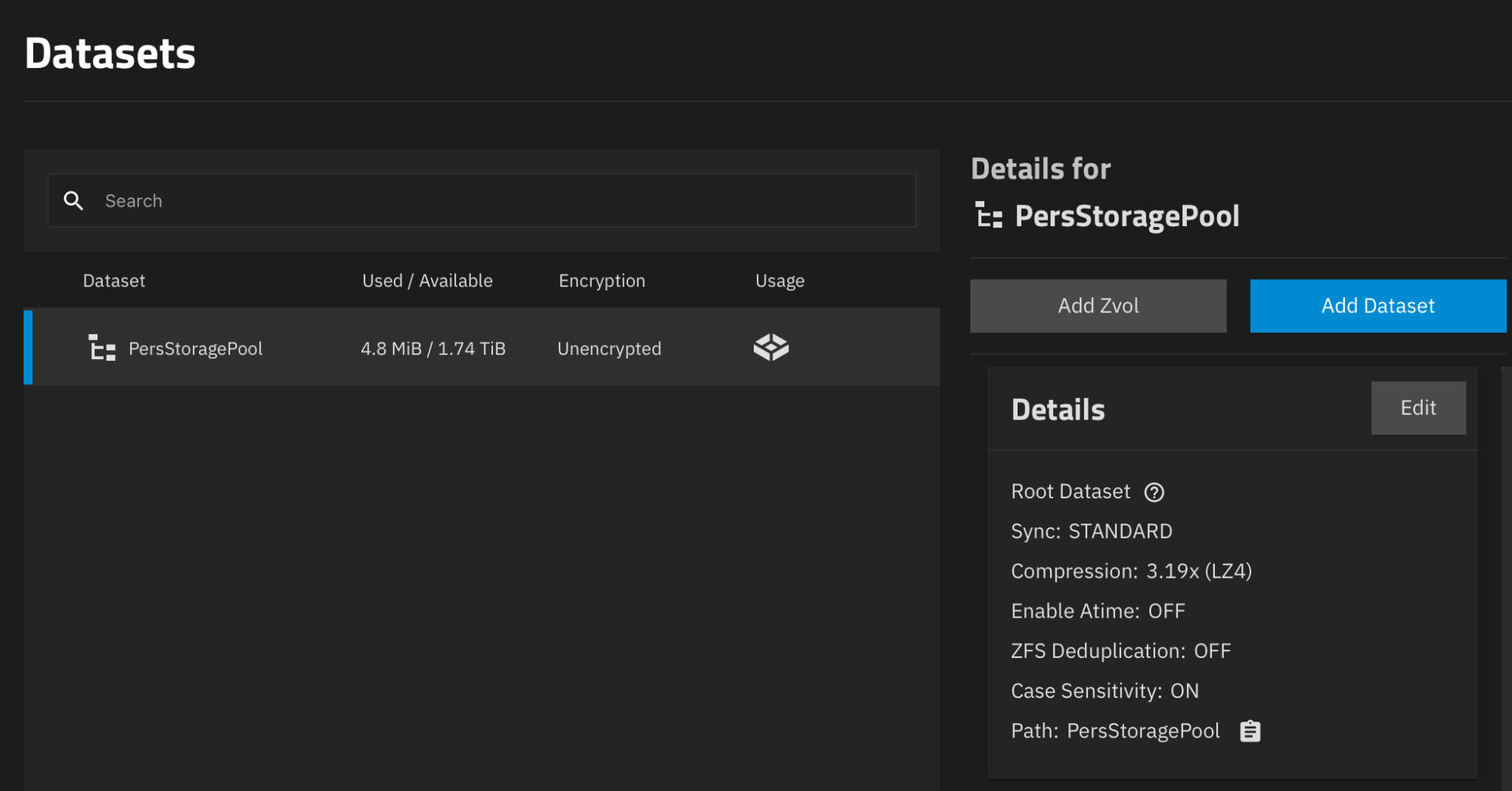The image size is (1512, 791).
Task: Copy the dataset path using the clipboard icon
Action: coord(1250,731)
